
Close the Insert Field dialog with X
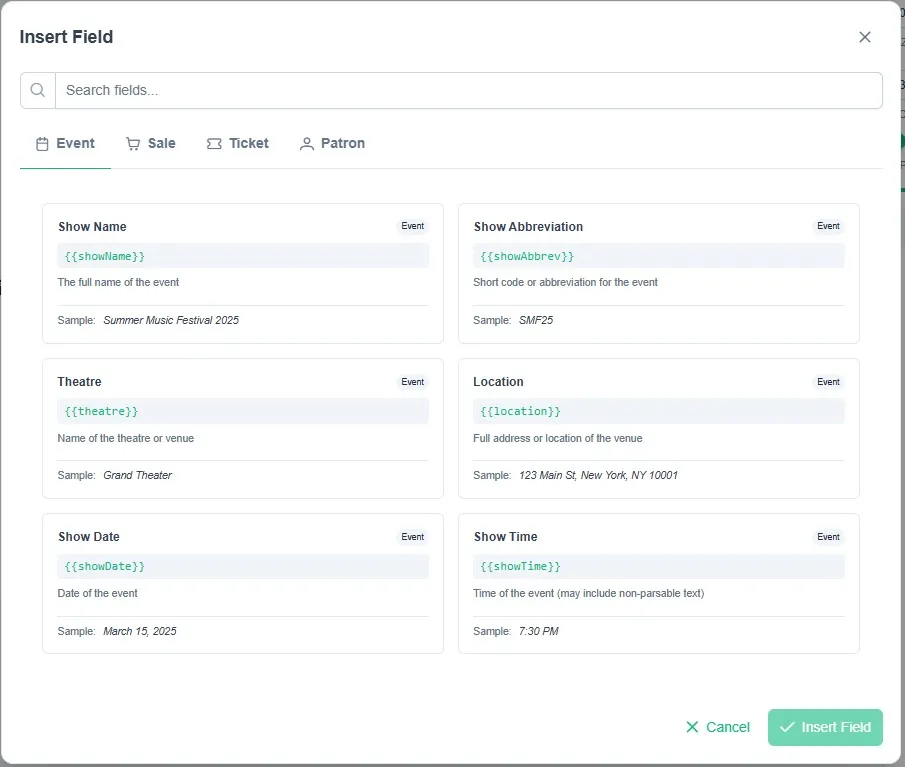coord(864,37)
